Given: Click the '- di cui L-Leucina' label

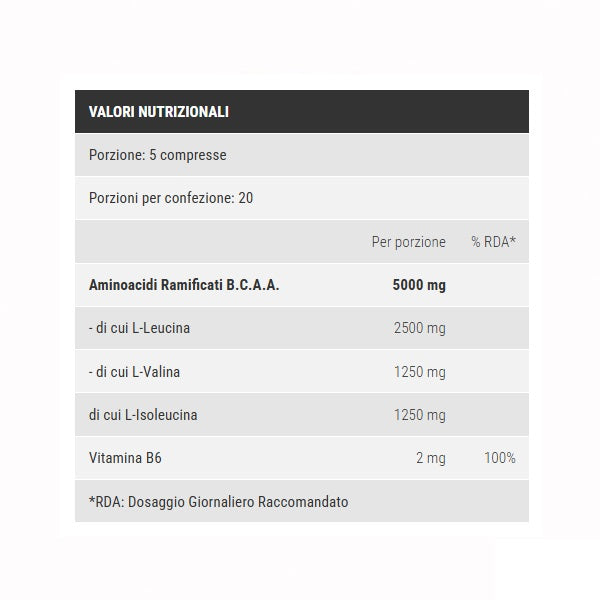Looking at the screenshot, I should [140, 328].
